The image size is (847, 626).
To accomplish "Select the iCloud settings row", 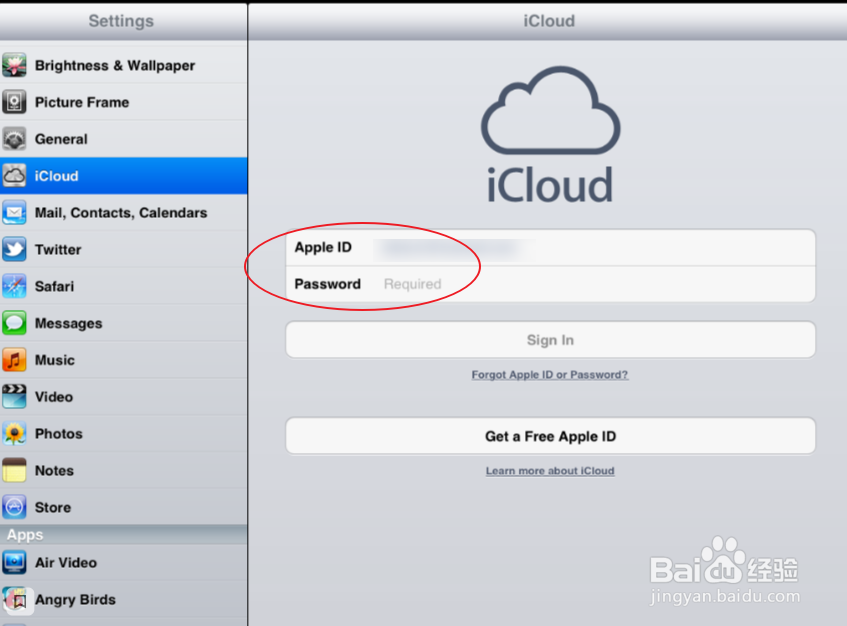I will click(124, 176).
